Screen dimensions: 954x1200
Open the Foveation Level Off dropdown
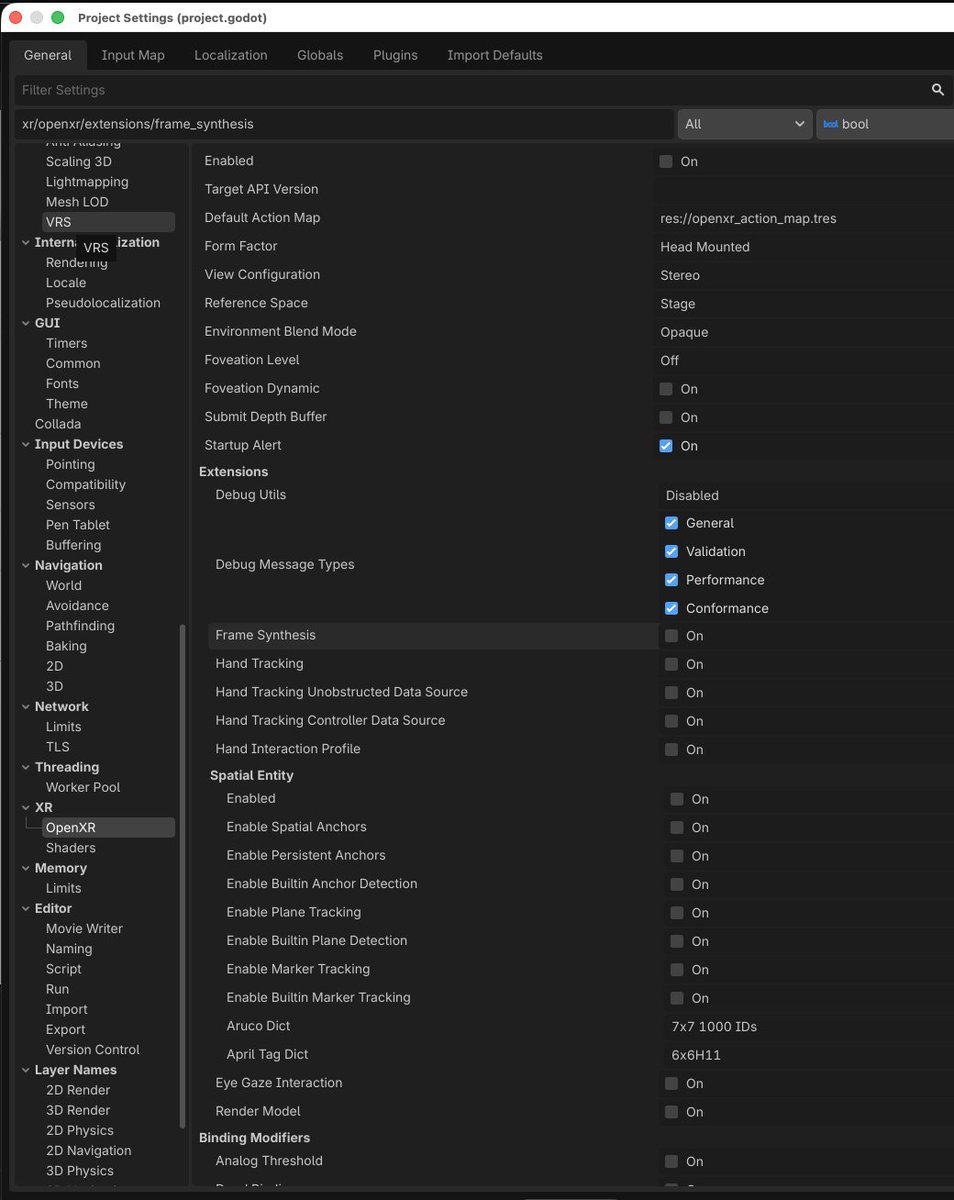pyautogui.click(x=803, y=360)
